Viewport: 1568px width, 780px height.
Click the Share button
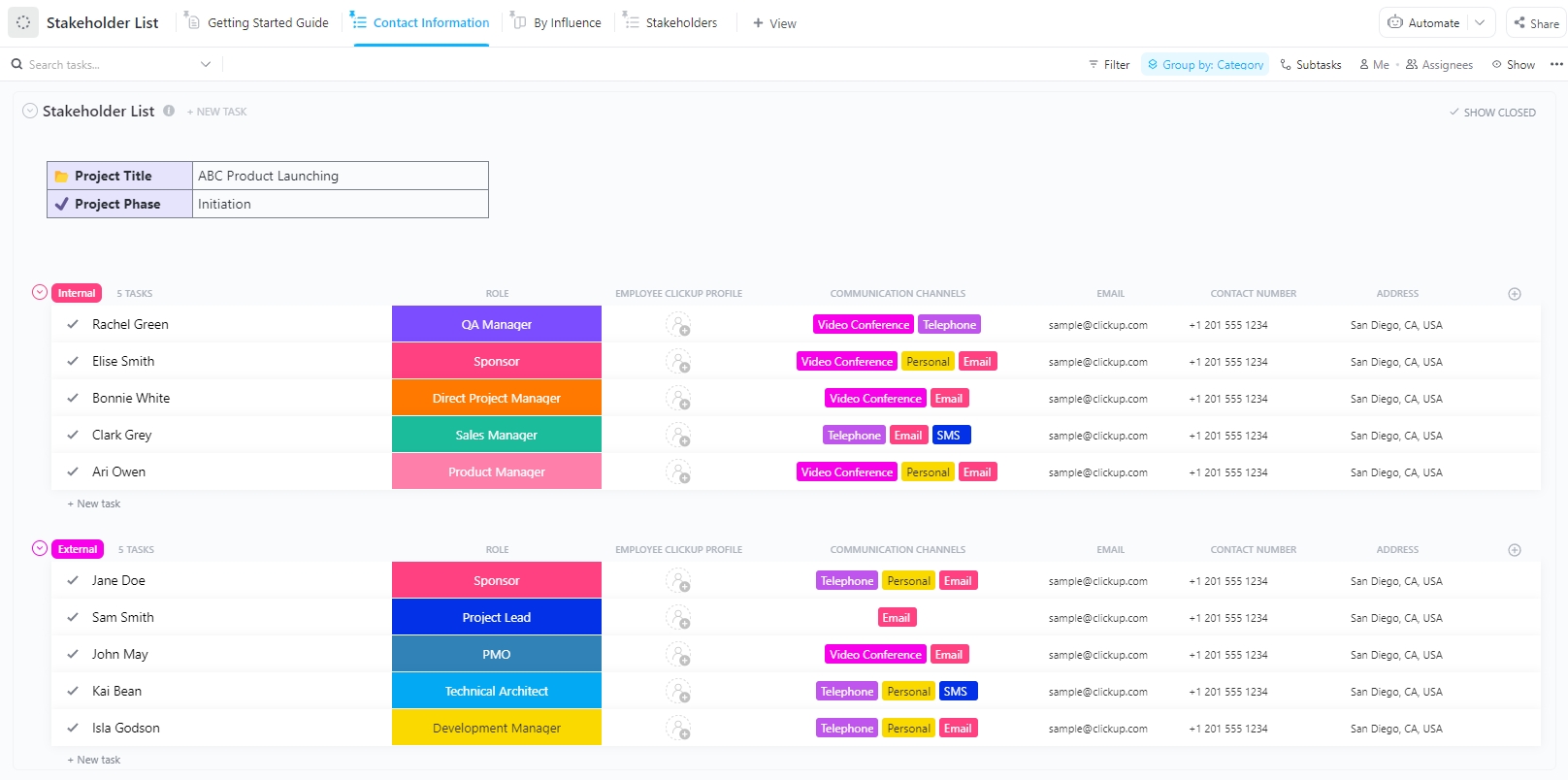point(1535,22)
